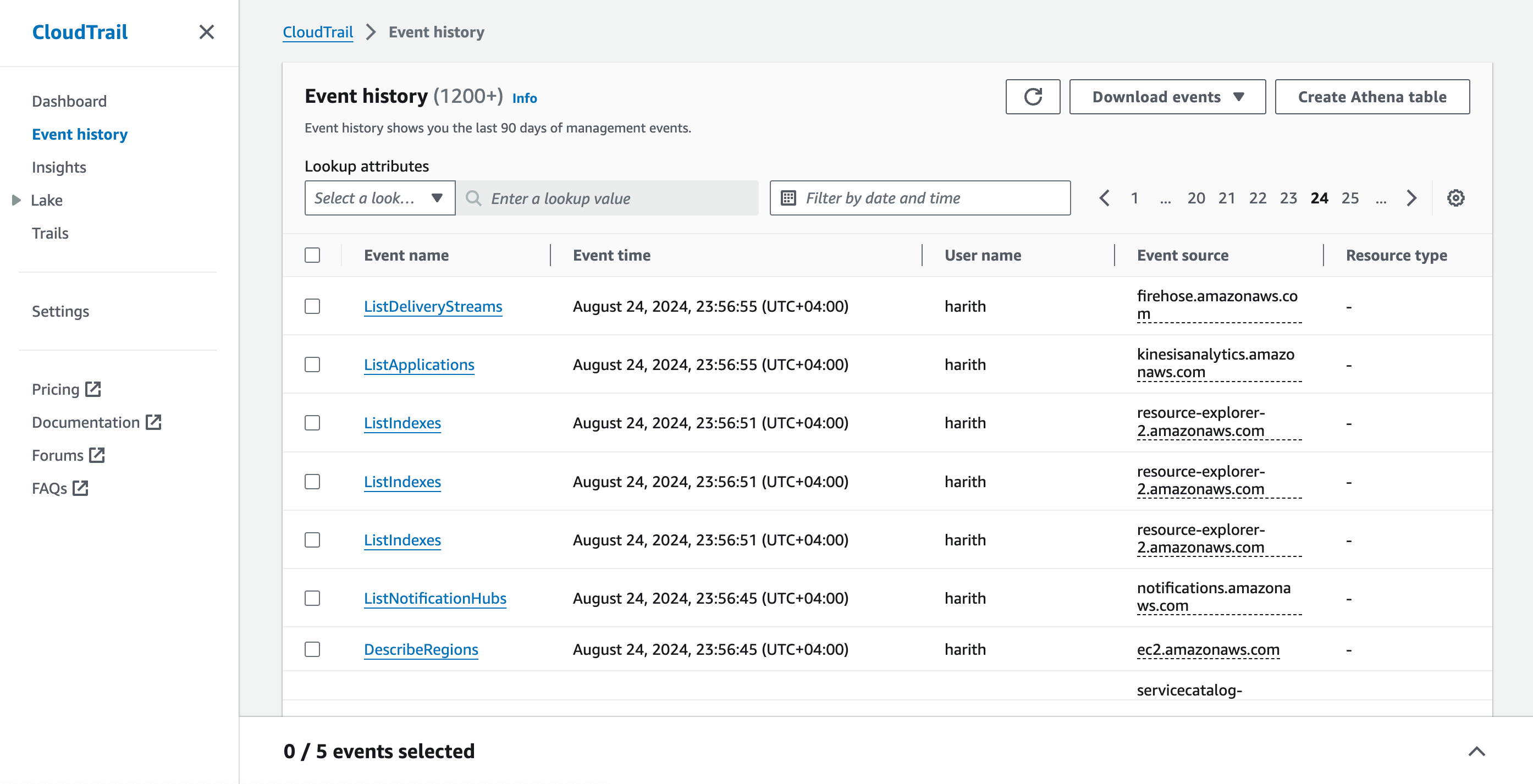1533x784 pixels.
Task: Open Settings in the sidebar
Action: 60,311
